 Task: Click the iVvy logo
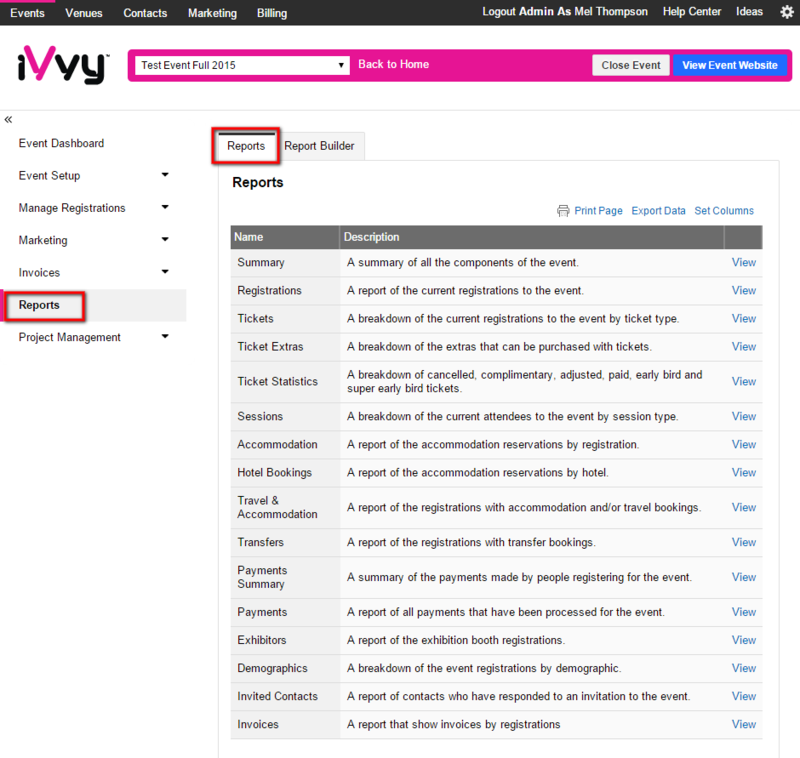(x=63, y=65)
